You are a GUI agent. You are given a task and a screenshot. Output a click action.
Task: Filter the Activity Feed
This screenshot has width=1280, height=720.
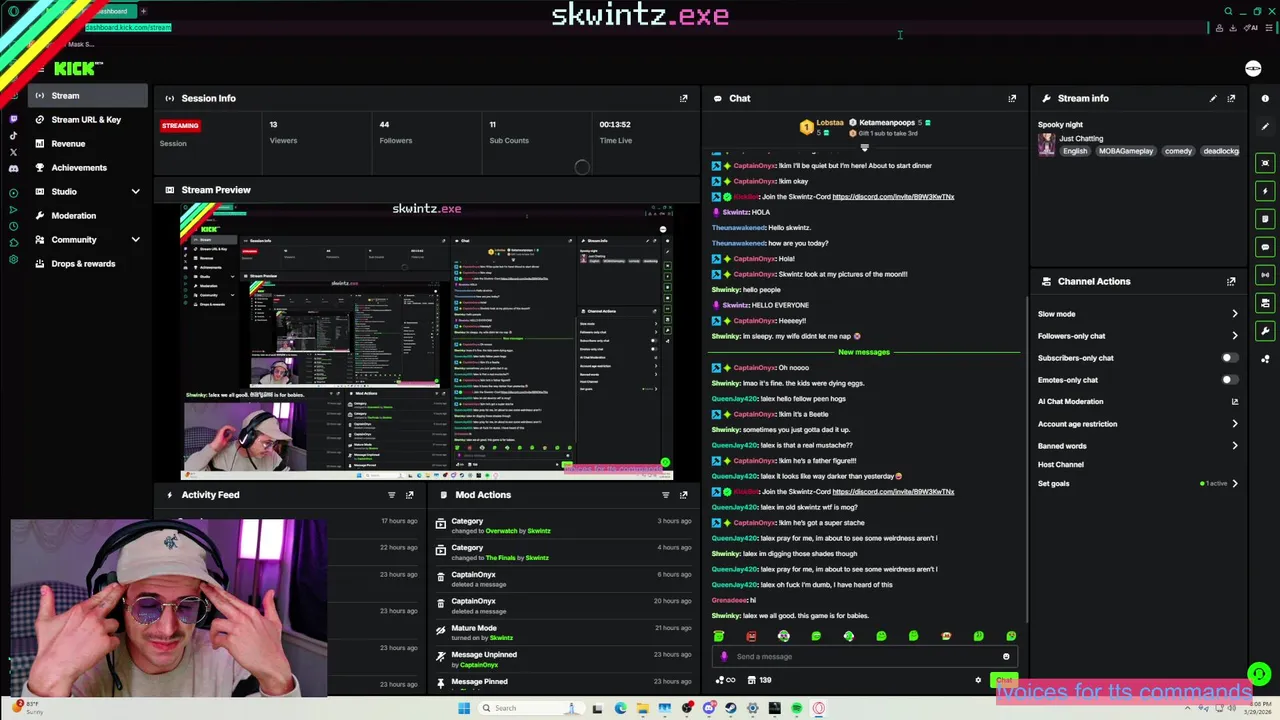coord(391,495)
